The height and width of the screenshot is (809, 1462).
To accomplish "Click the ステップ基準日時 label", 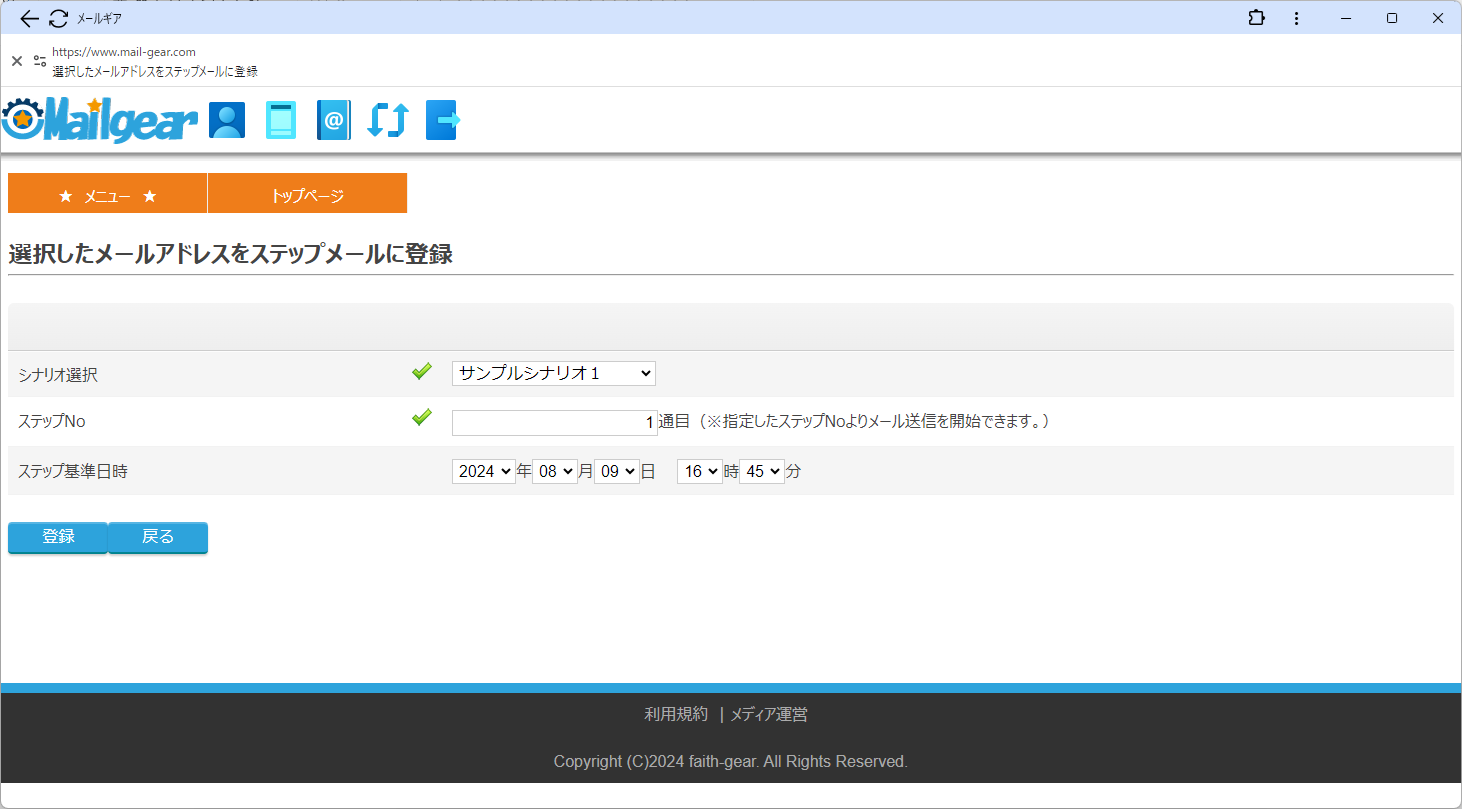I will tap(73, 472).
